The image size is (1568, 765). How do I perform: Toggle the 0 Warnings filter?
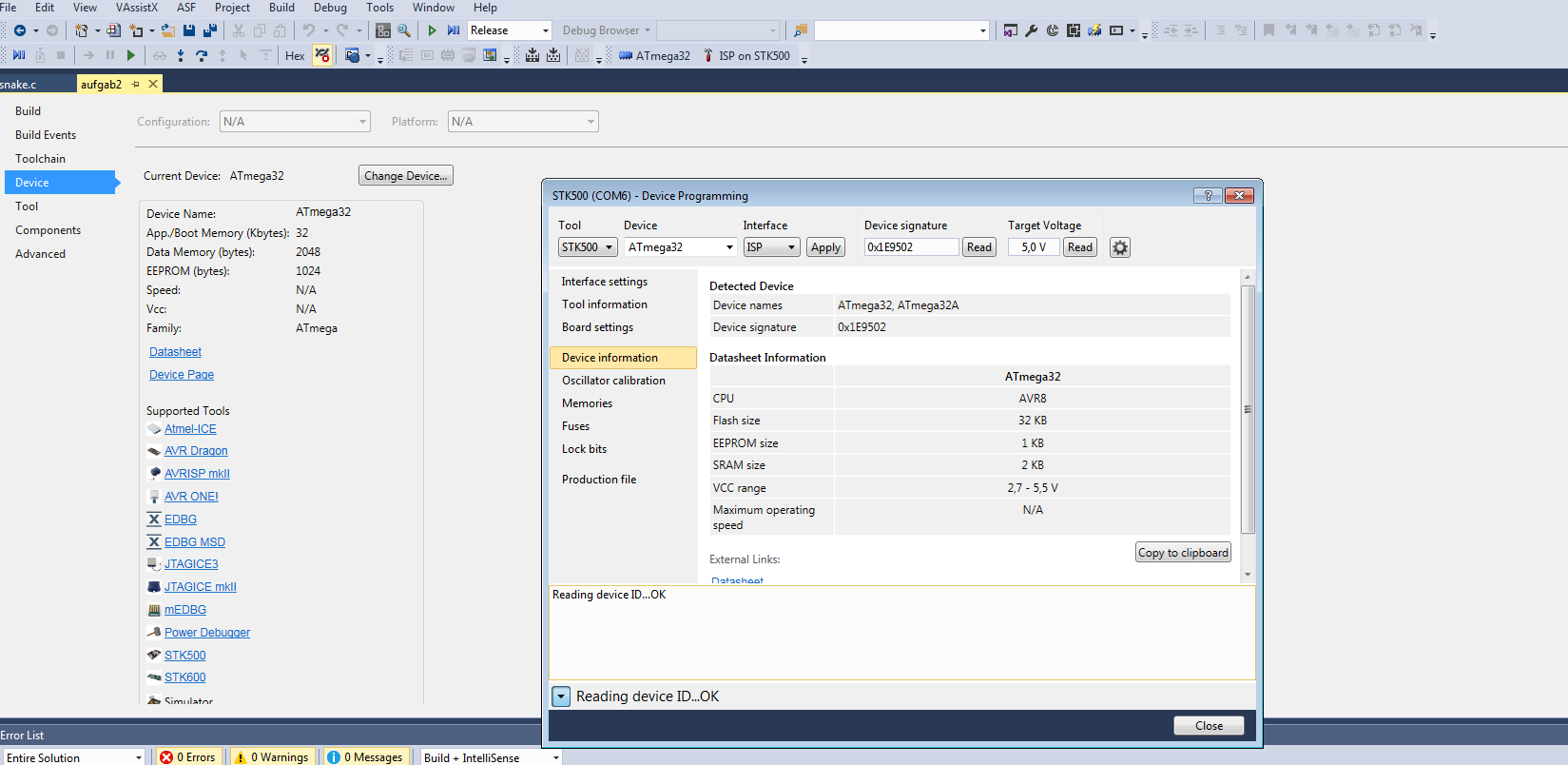(x=273, y=757)
